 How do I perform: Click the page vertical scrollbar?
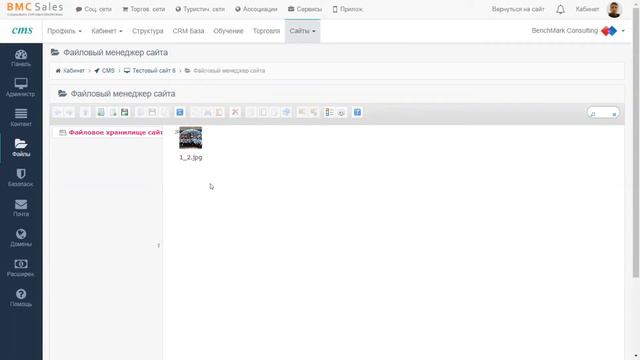point(636,143)
